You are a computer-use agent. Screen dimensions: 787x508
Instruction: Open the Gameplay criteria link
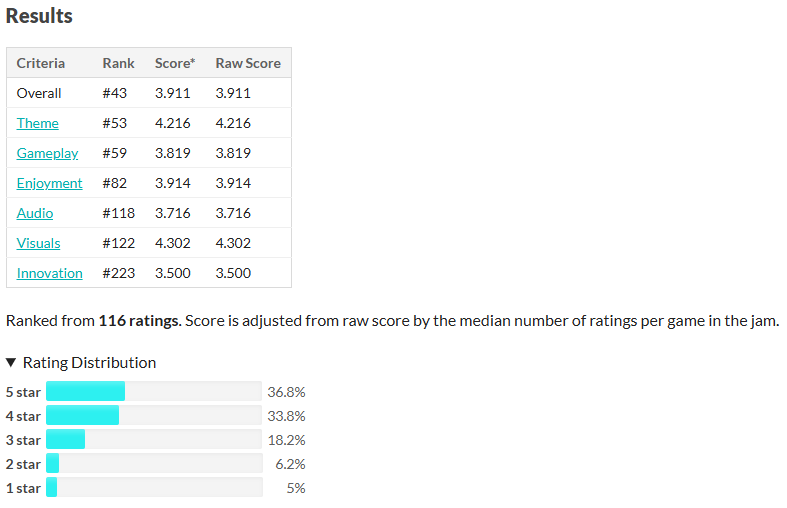click(47, 153)
